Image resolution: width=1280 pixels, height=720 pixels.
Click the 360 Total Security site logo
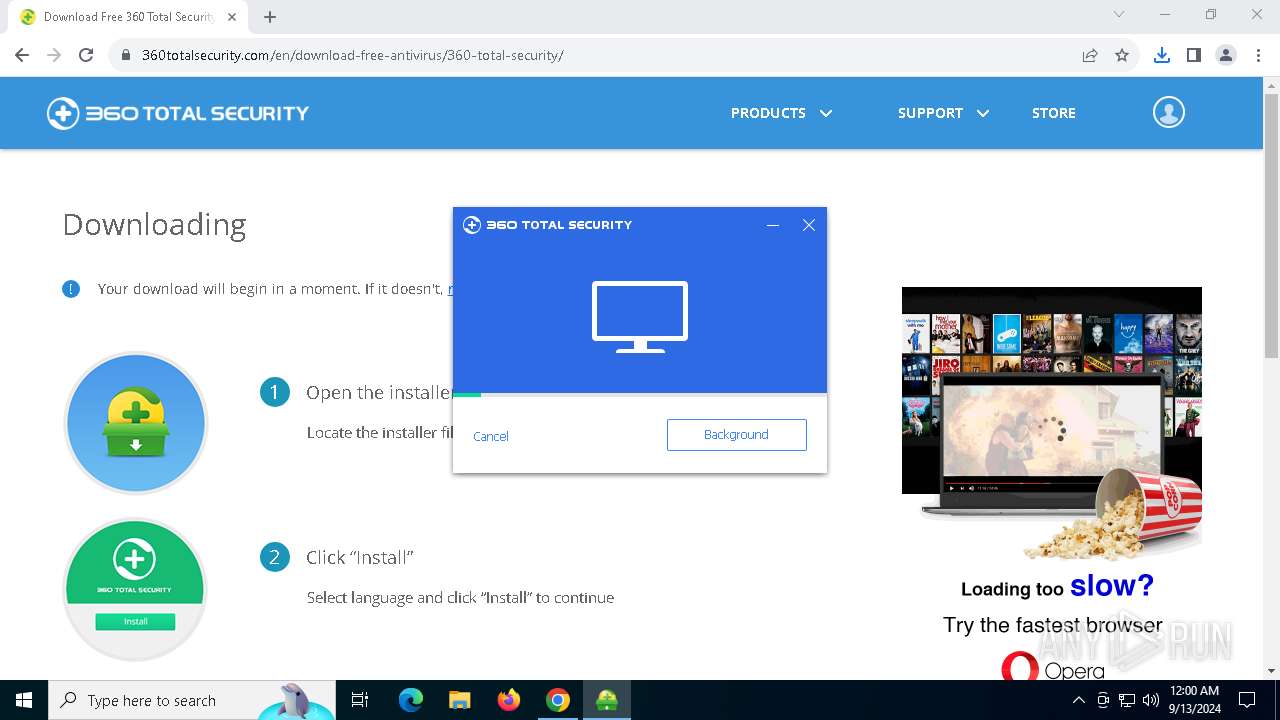(x=178, y=113)
